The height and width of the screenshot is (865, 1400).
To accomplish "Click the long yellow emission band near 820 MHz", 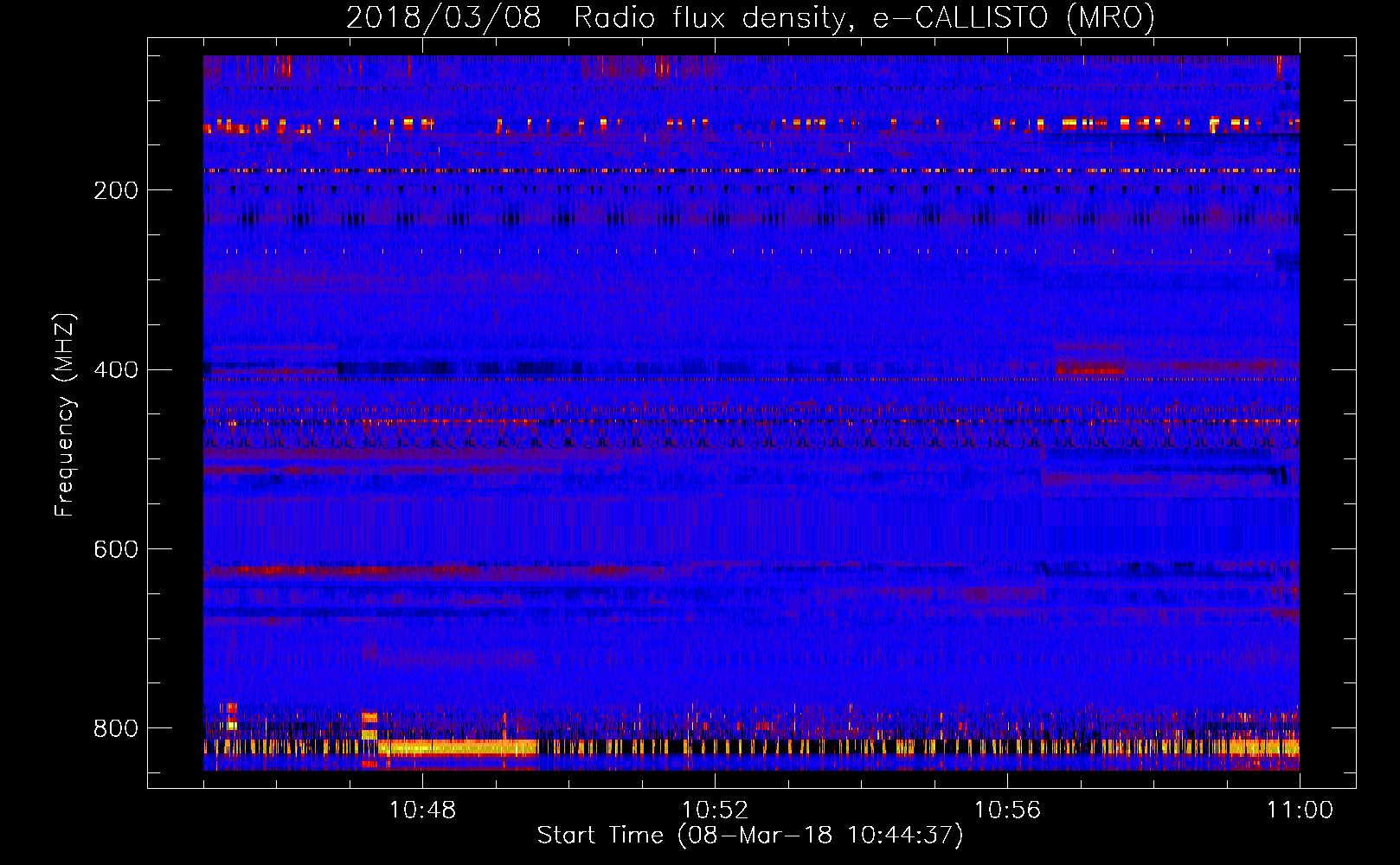I will (x=457, y=747).
